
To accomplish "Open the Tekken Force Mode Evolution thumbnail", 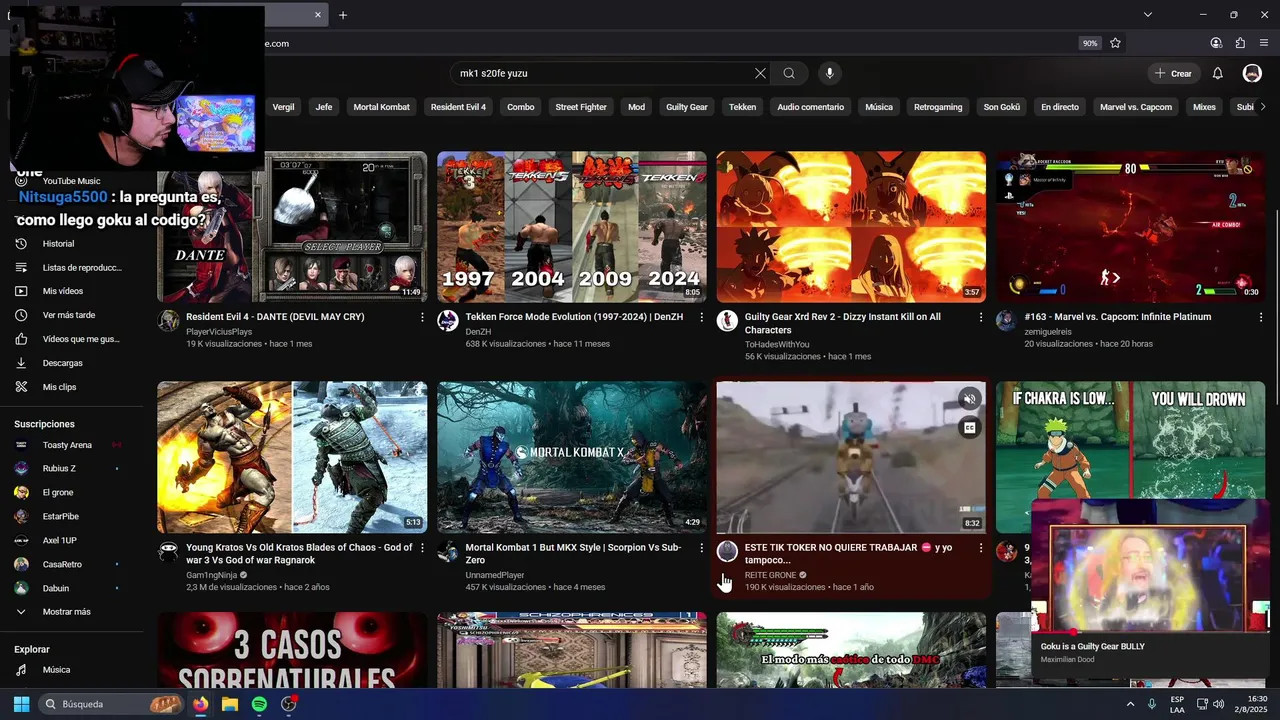I will pyautogui.click(x=571, y=227).
